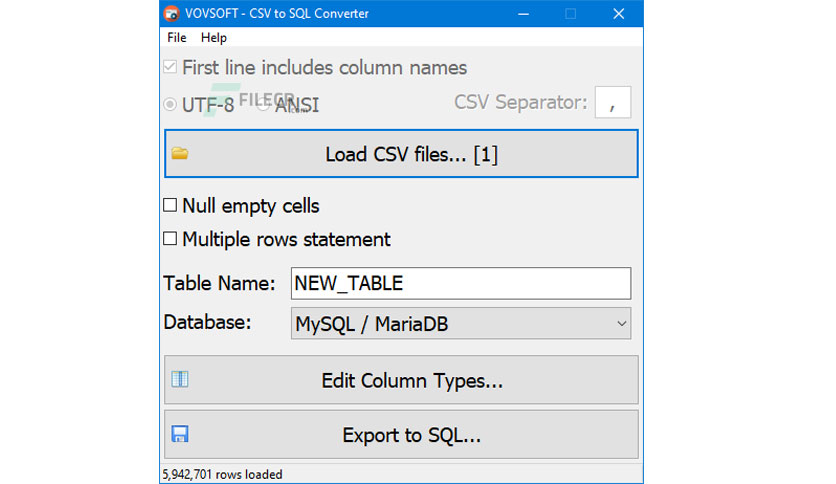This screenshot has width=836, height=484.
Task: Toggle First line includes column names checkbox
Action: tap(170, 67)
